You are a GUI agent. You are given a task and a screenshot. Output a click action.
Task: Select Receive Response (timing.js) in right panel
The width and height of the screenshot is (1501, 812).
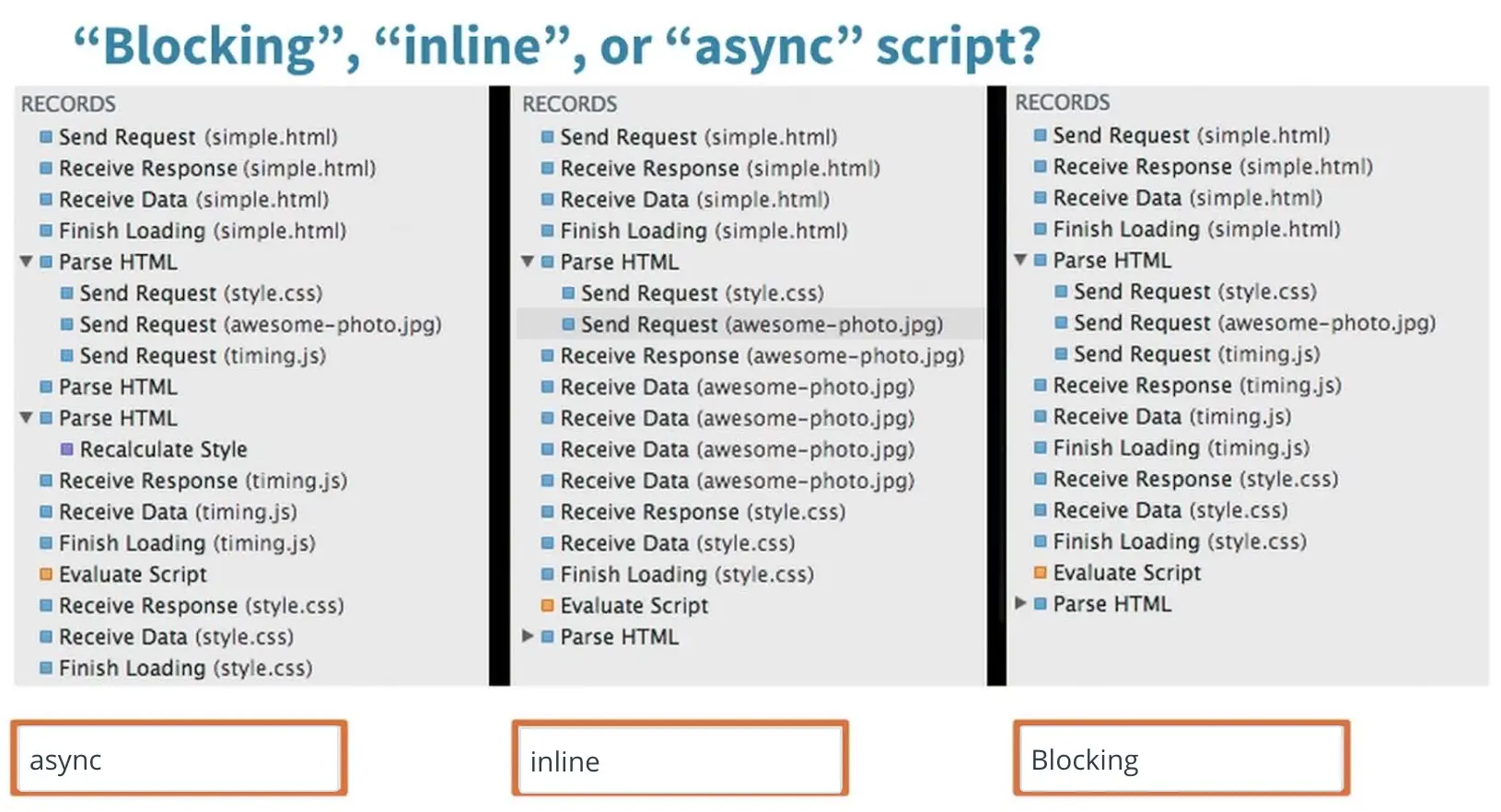pos(1196,386)
